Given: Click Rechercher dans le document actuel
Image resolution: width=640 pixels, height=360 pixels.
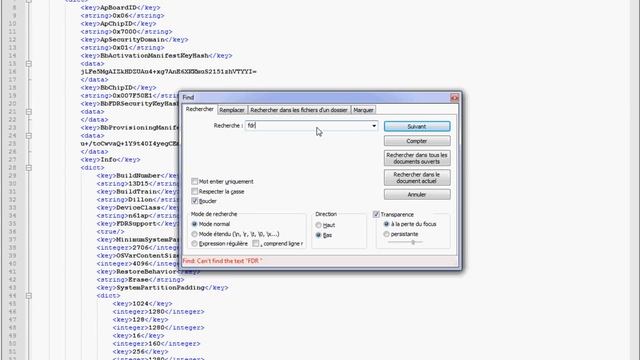Looking at the screenshot, I should (417, 178).
